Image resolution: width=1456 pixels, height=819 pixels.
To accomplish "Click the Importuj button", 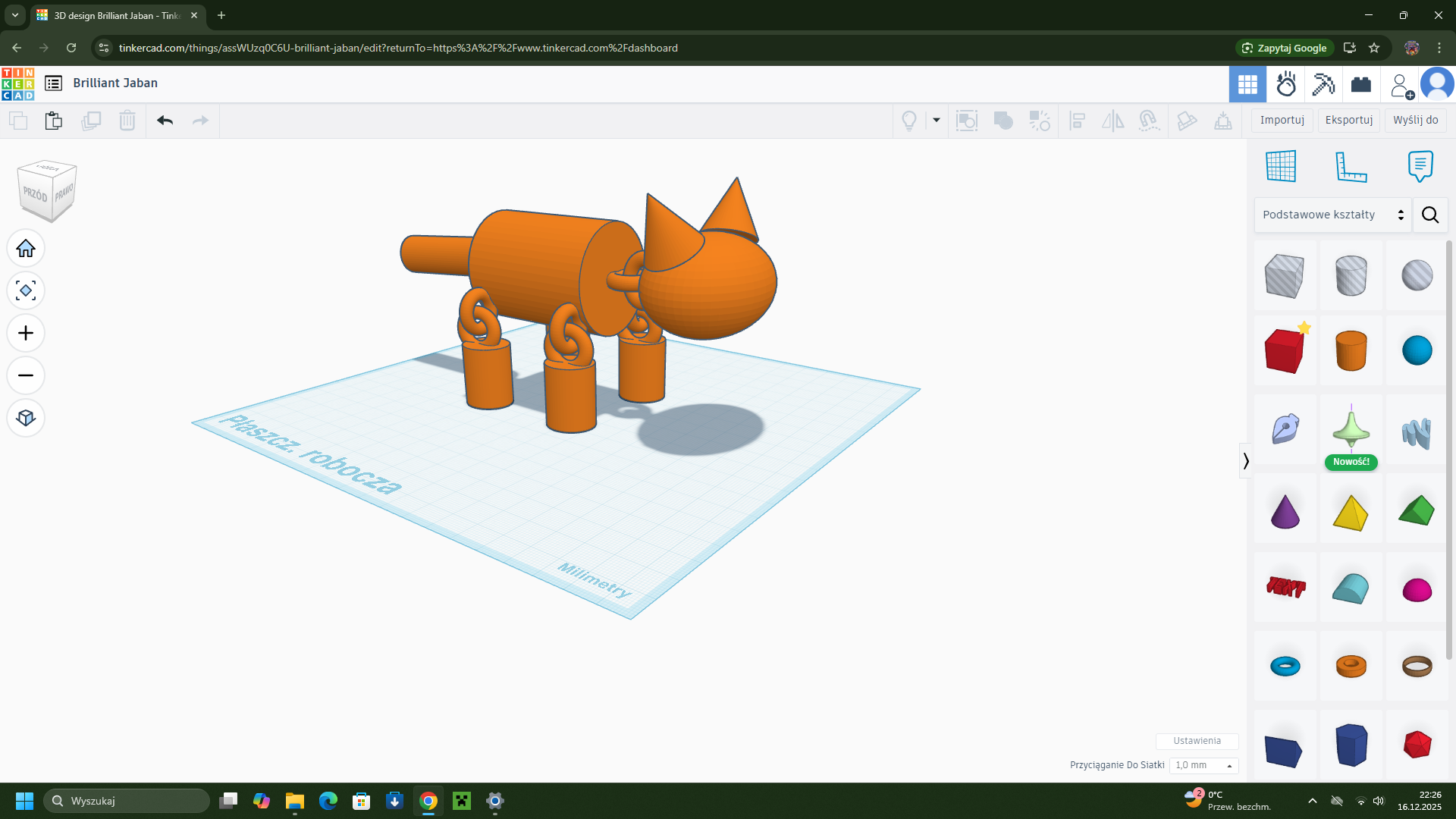I will [x=1282, y=121].
